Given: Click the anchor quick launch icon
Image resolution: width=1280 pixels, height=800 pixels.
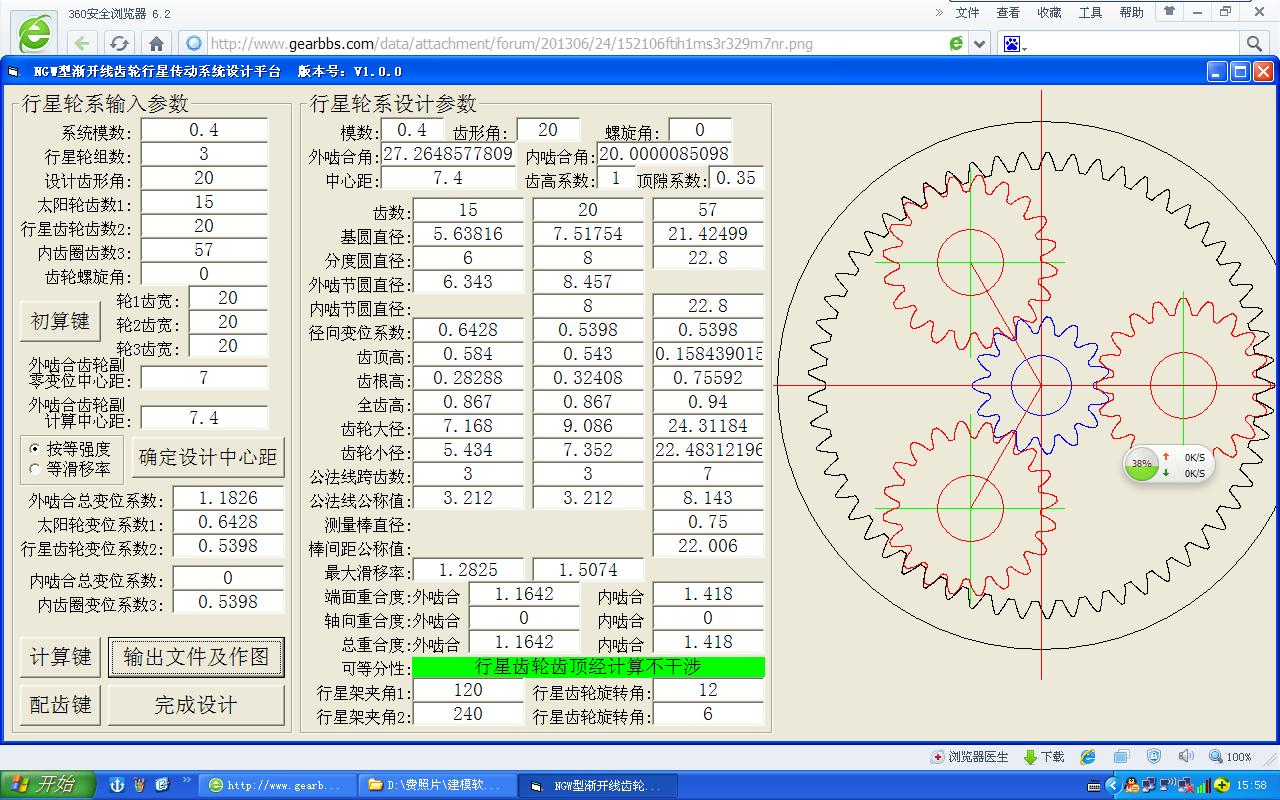Looking at the screenshot, I should 117,785.
